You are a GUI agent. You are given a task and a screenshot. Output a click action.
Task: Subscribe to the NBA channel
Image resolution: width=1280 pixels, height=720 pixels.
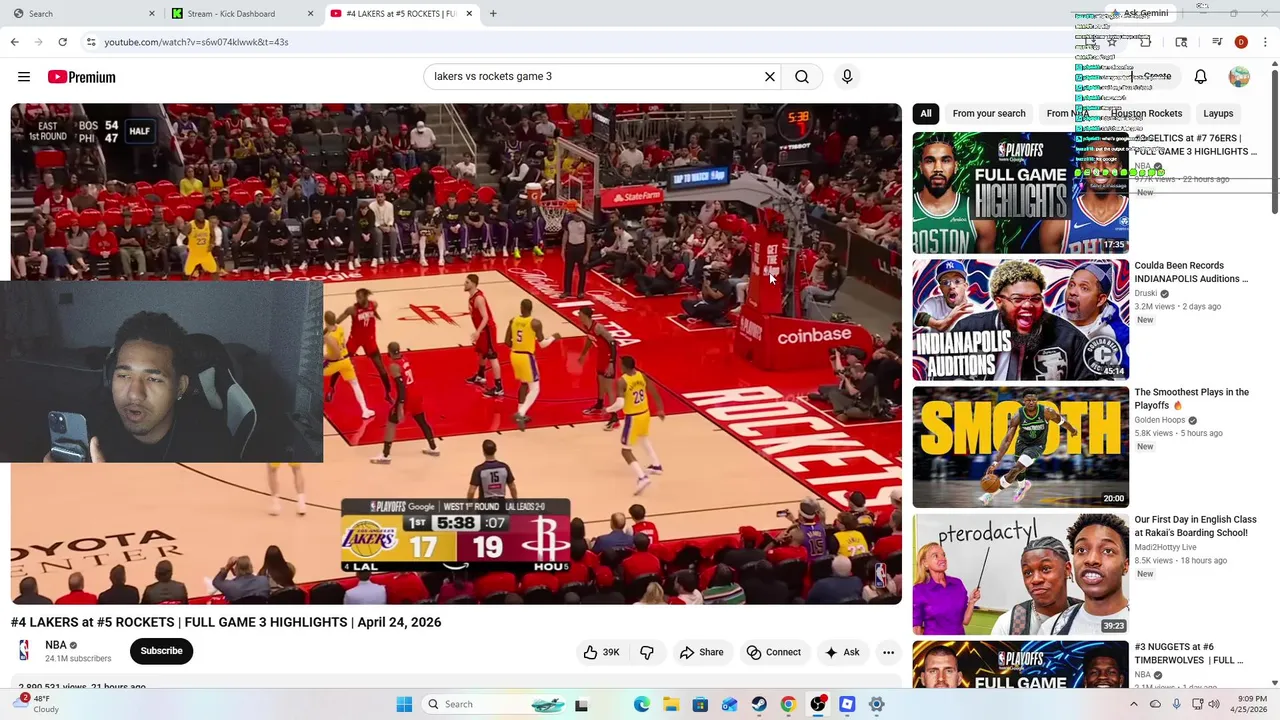161,651
